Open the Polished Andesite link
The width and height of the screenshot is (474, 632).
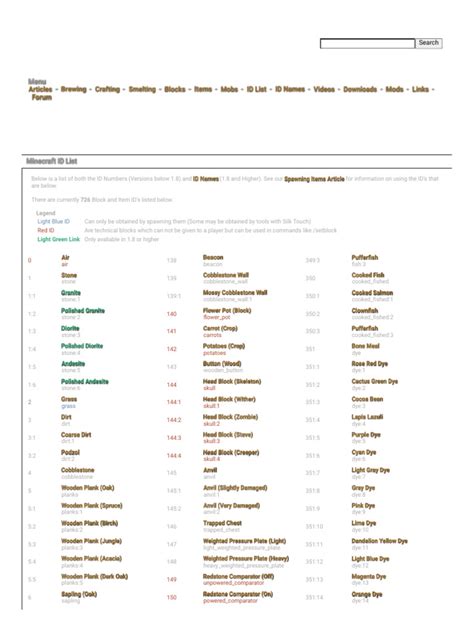[85, 382]
